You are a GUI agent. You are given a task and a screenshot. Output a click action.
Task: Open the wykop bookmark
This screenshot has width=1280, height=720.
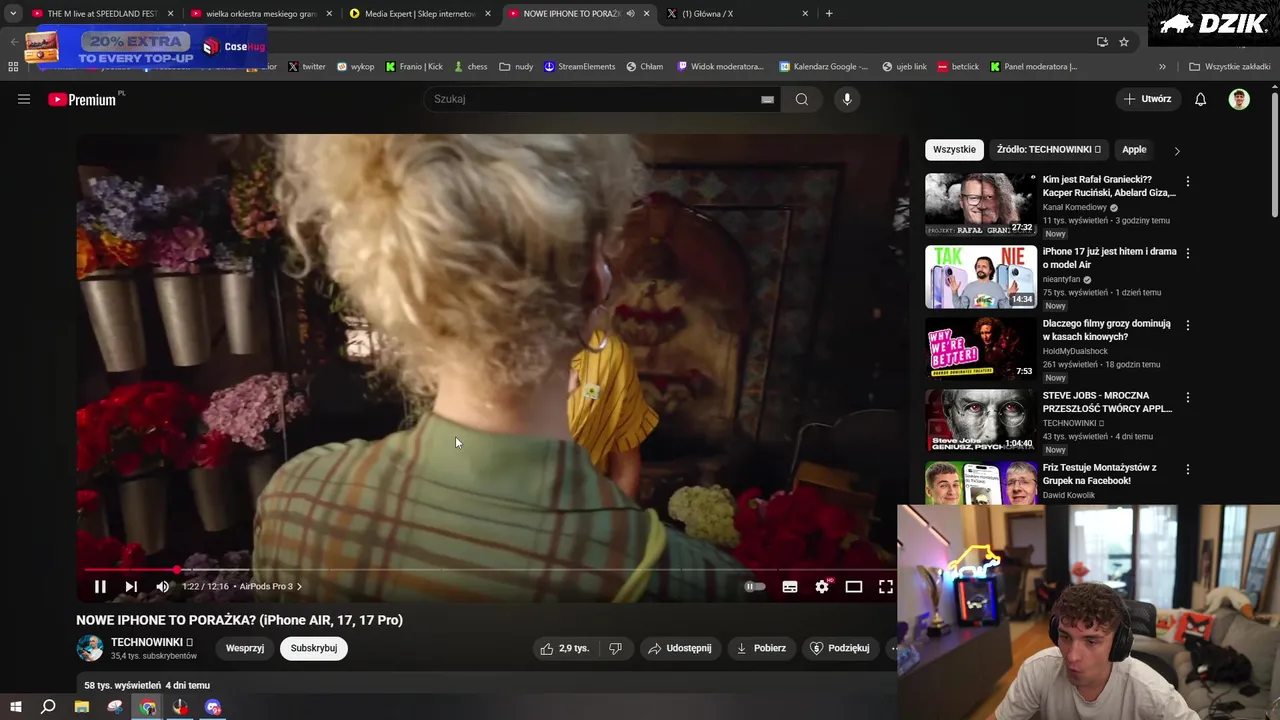[356, 67]
